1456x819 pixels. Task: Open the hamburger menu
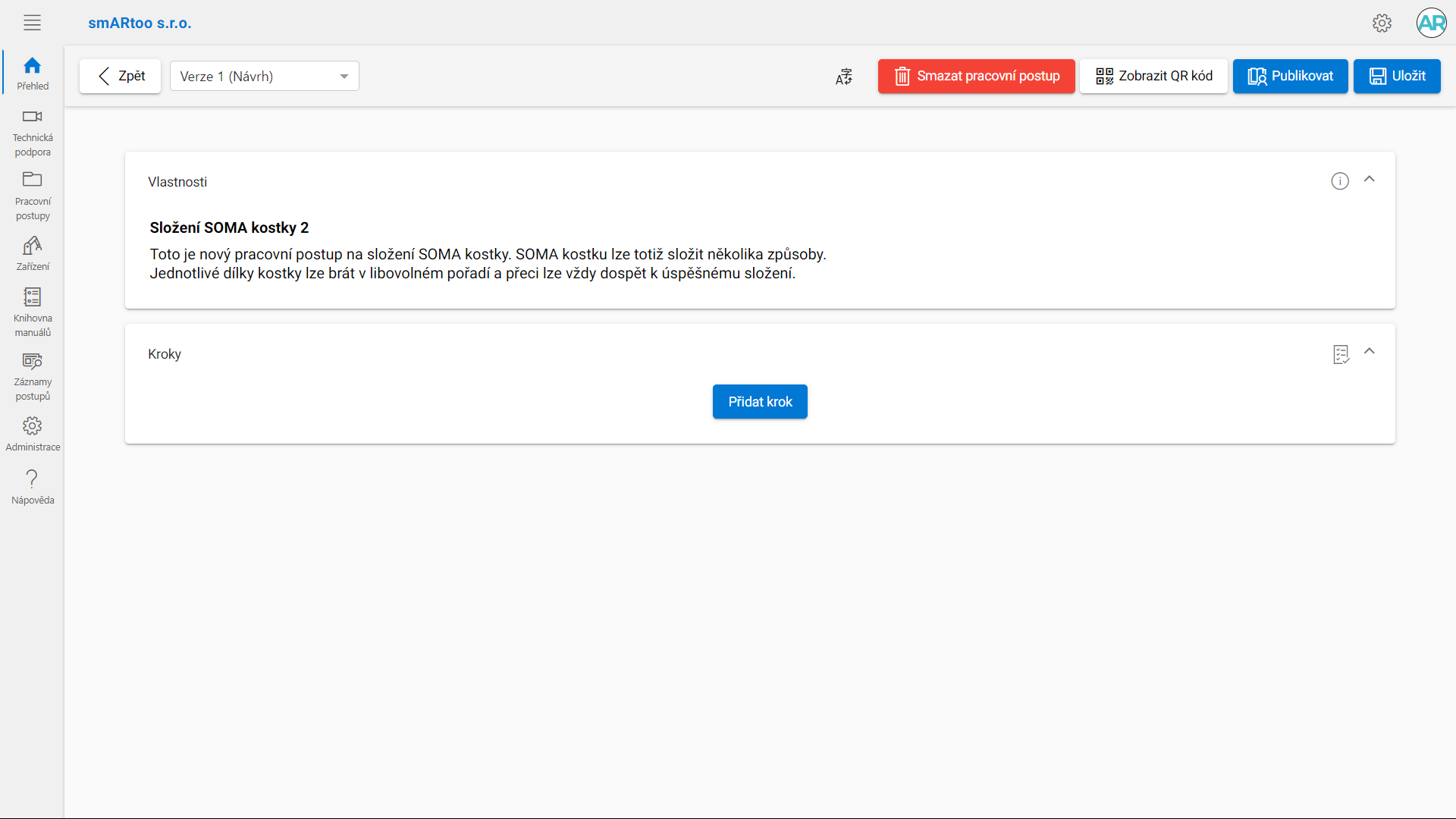click(x=32, y=23)
